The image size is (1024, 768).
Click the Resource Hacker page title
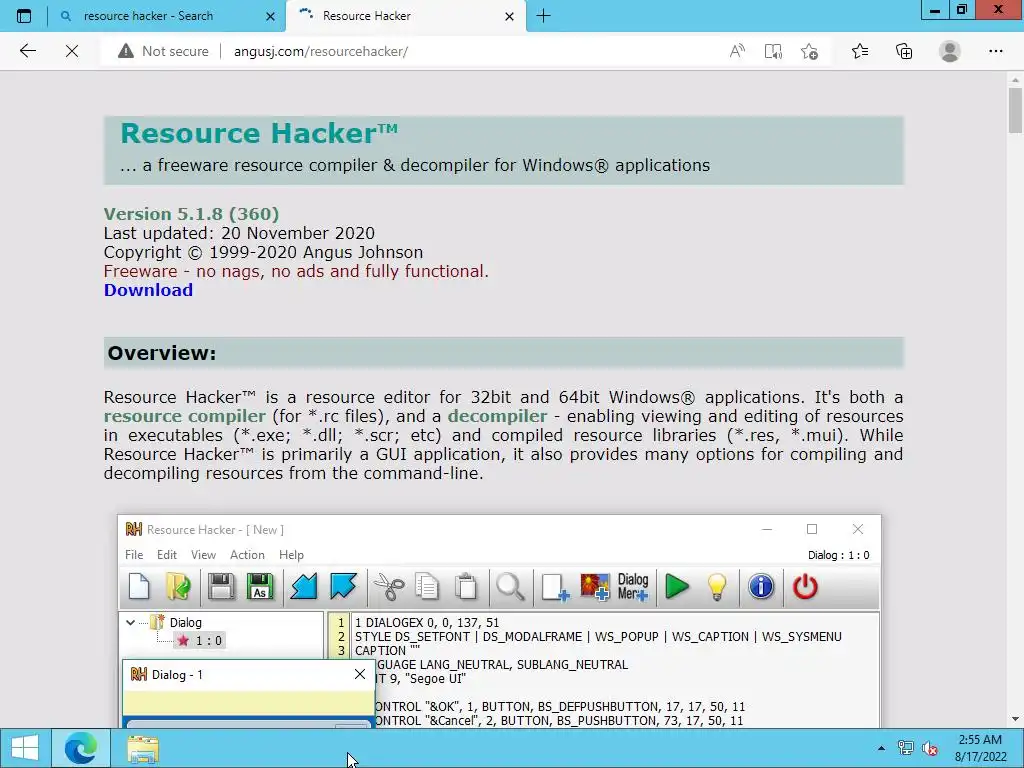259,133
